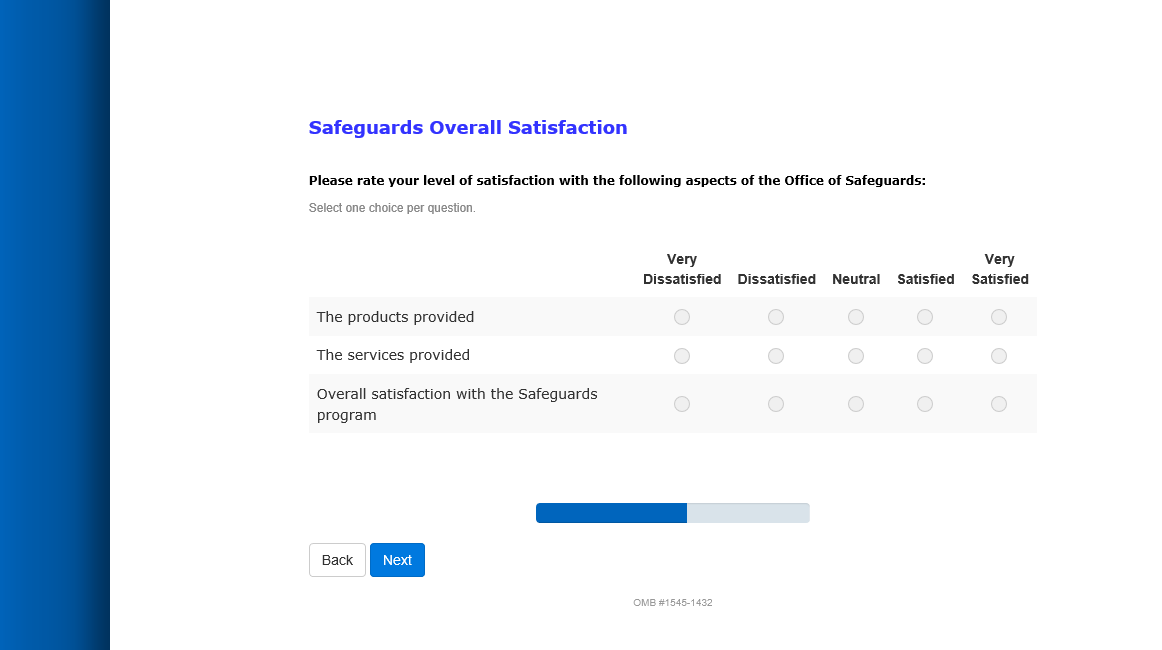Choose Very Satisfied for products provided
The height and width of the screenshot is (650, 1162).
(999, 317)
